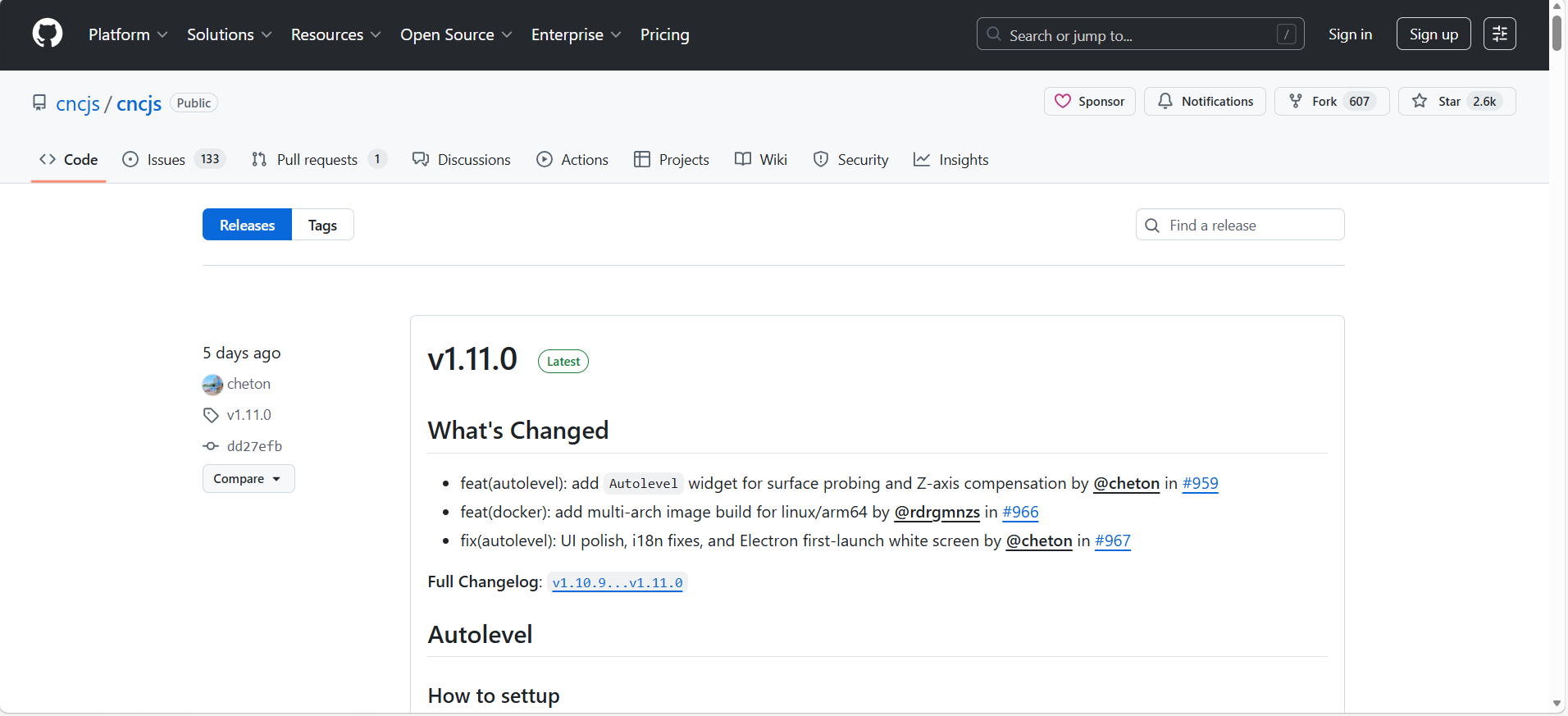The image size is (1568, 716).
Task: Click the GitHub logo icon
Action: pos(48,34)
